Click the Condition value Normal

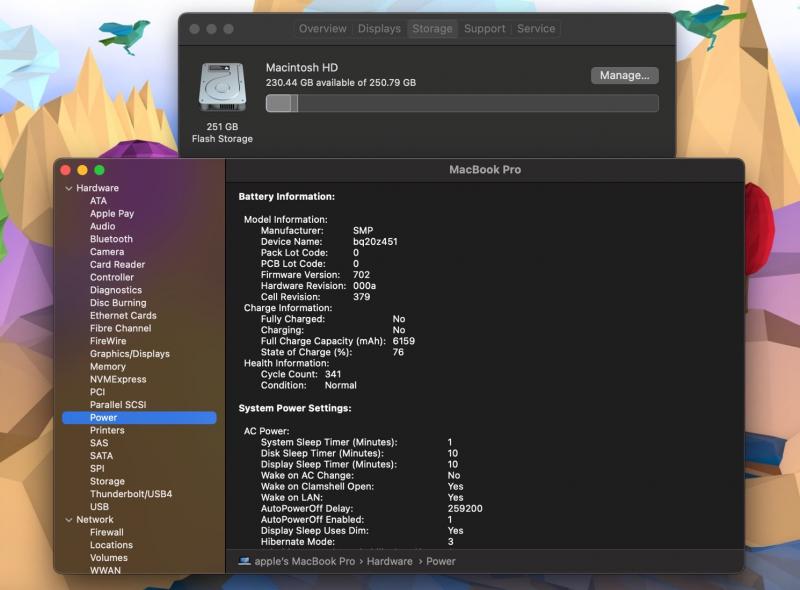[x=341, y=385]
